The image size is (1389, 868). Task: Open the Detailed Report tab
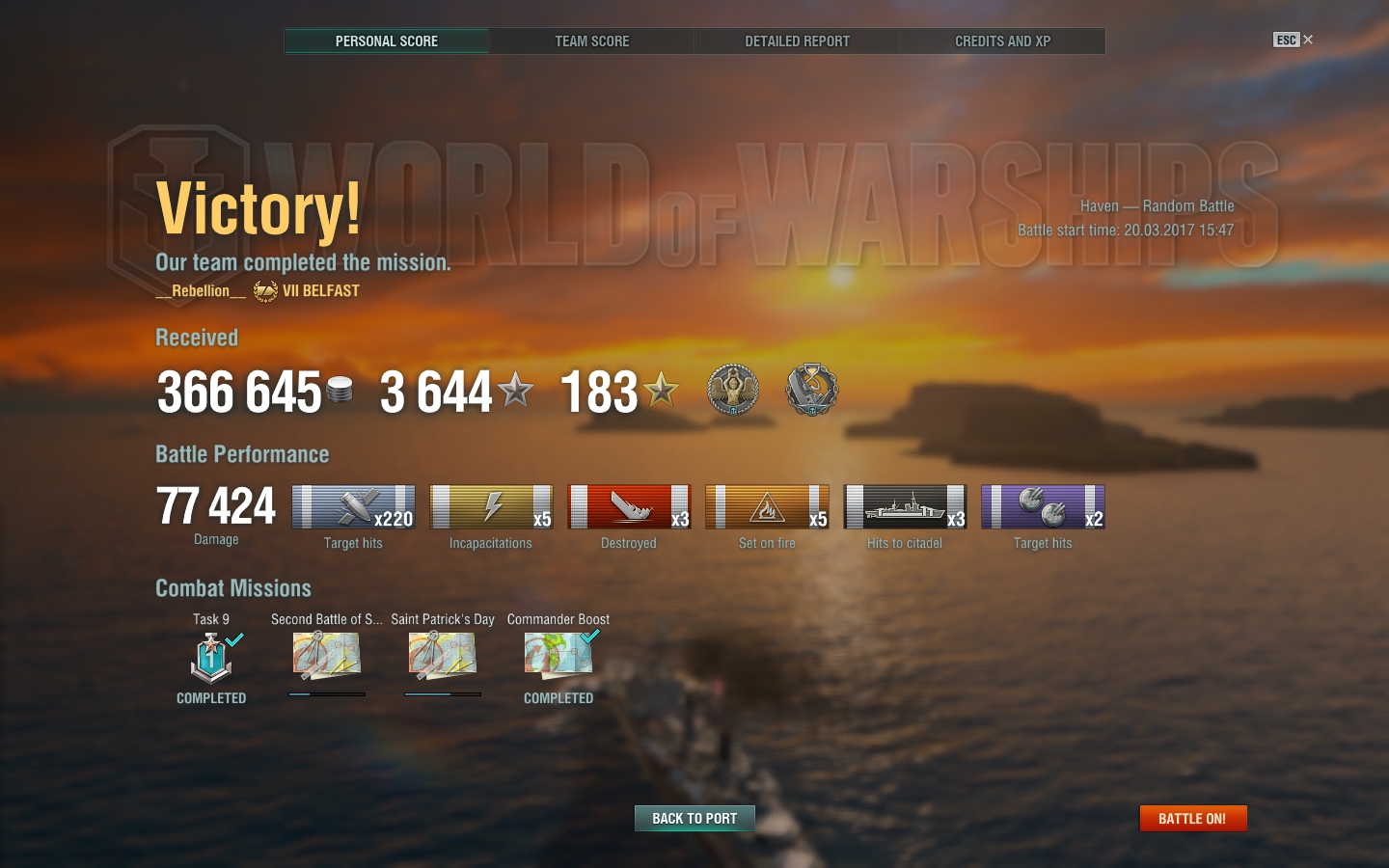(797, 41)
